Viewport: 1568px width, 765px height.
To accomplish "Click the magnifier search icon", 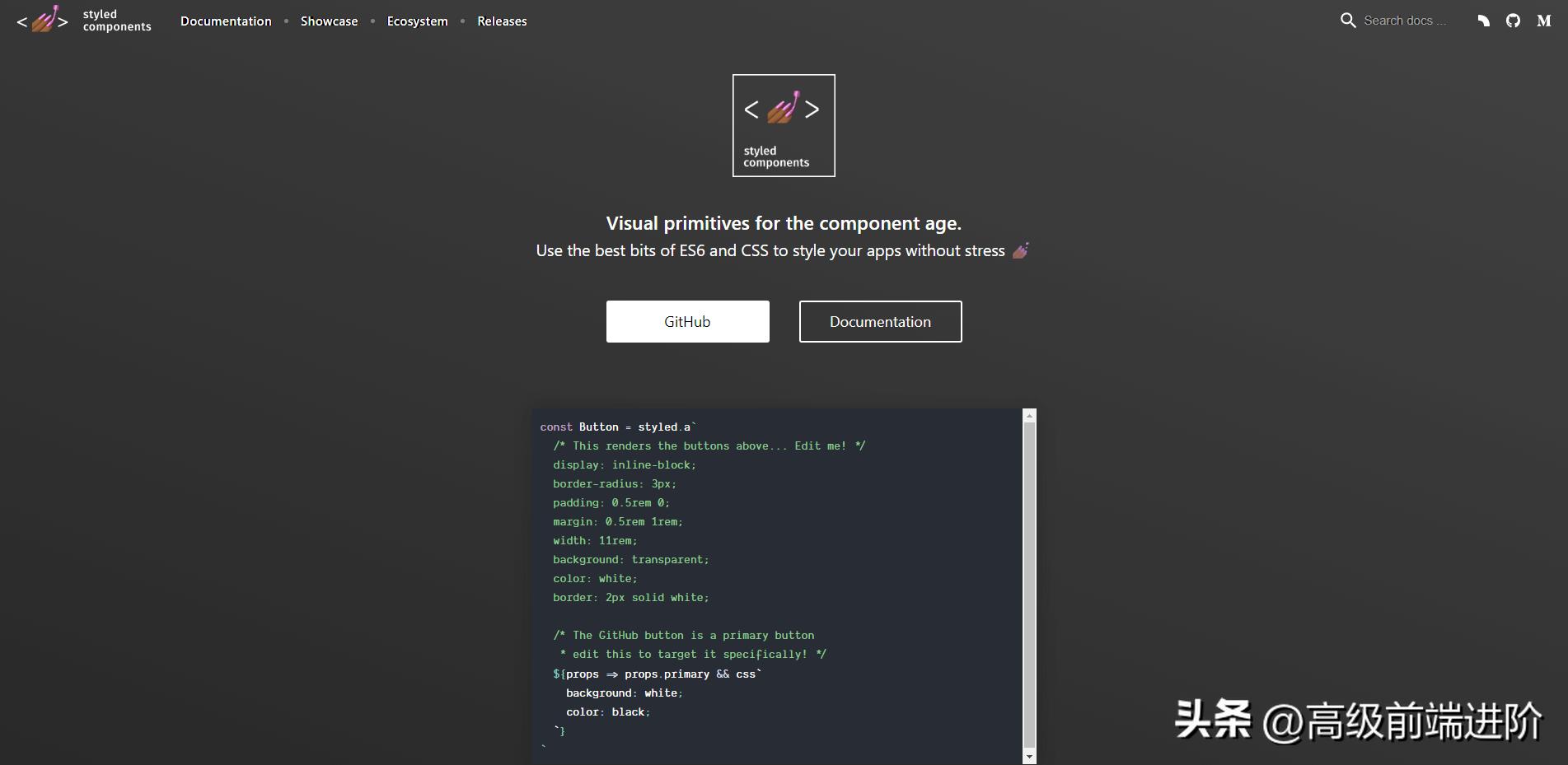I will 1348,21.
